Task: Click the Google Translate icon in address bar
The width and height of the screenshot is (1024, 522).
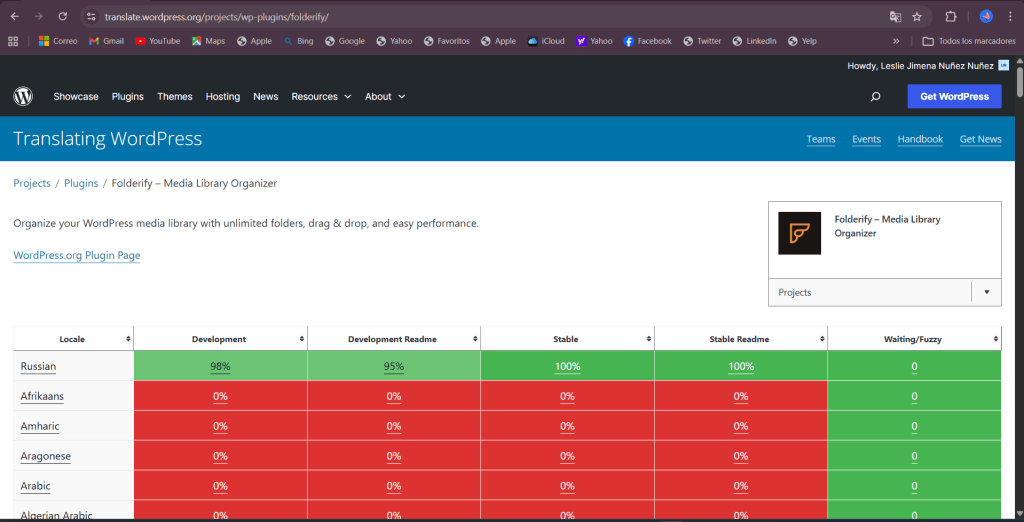Action: pos(895,17)
